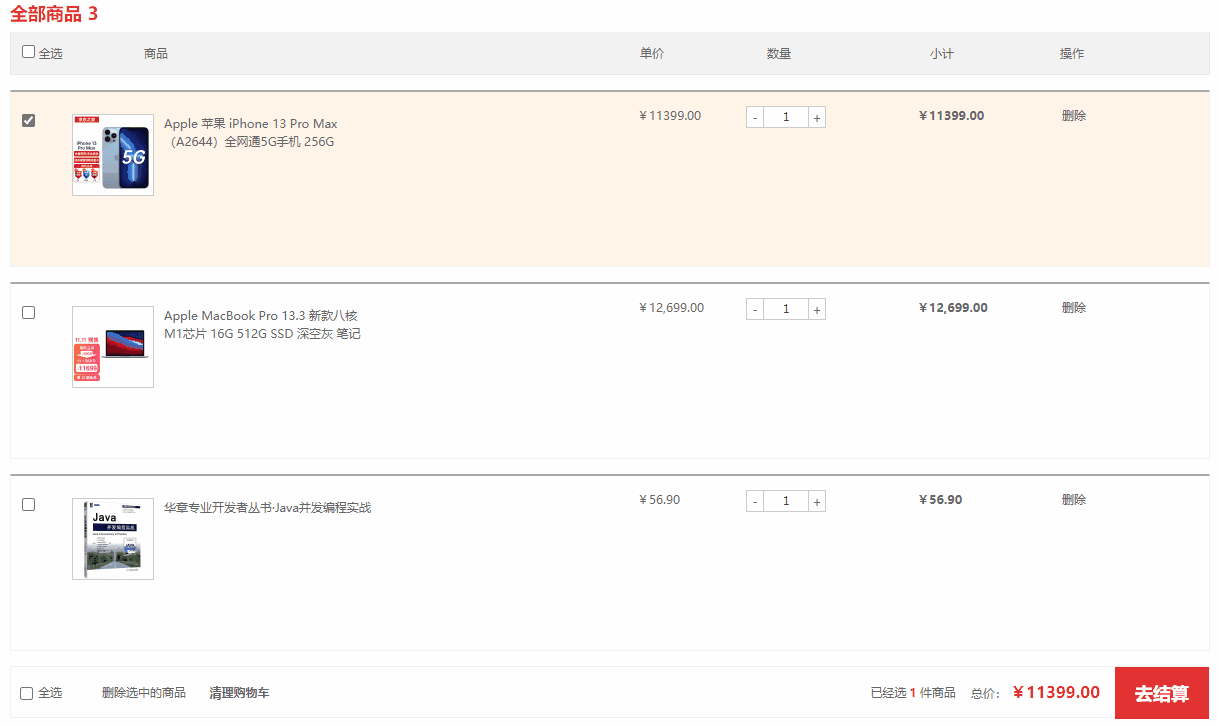Click the Java book quantity input field

click(x=786, y=501)
